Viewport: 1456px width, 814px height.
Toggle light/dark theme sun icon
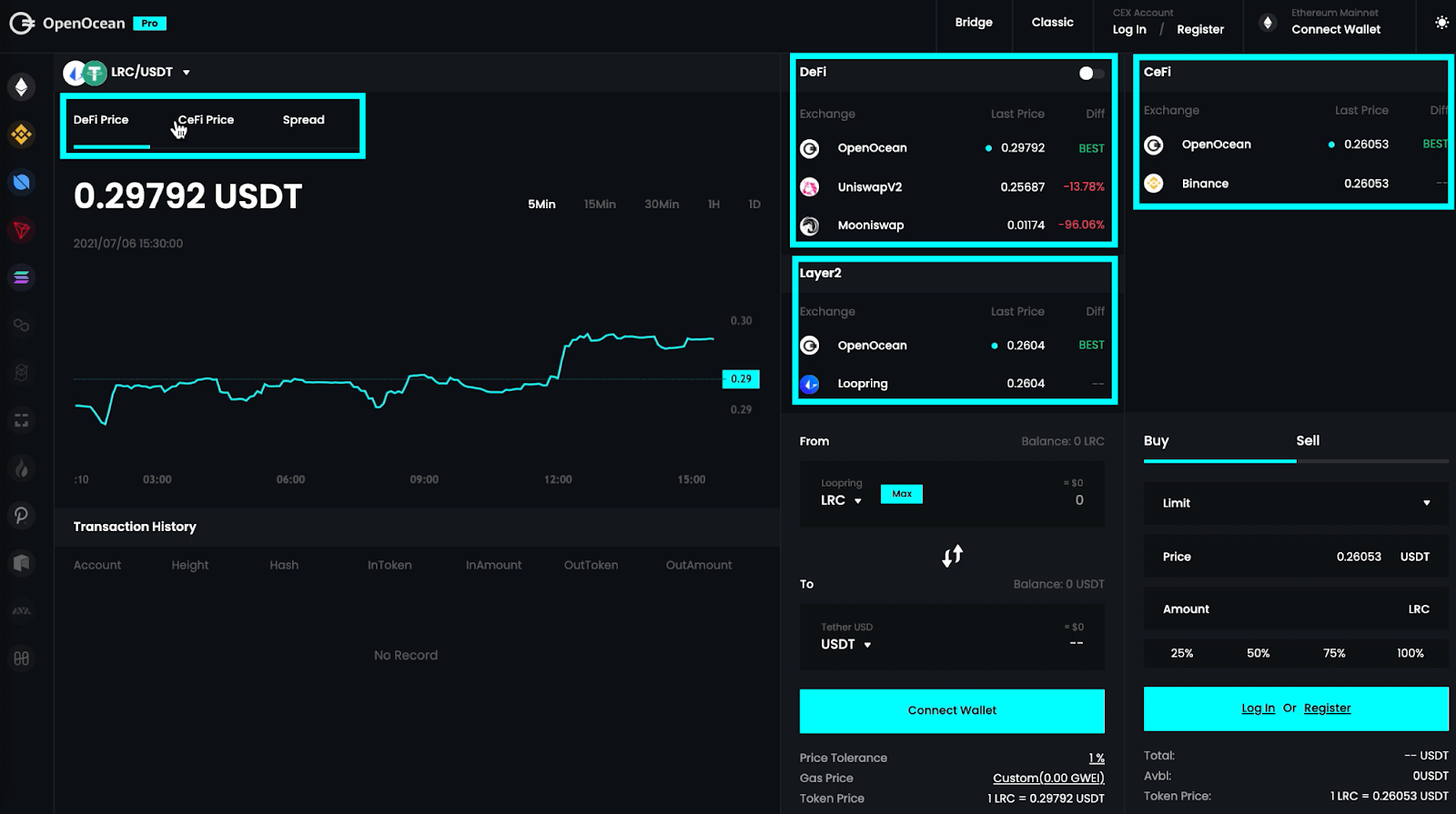coord(1441,23)
